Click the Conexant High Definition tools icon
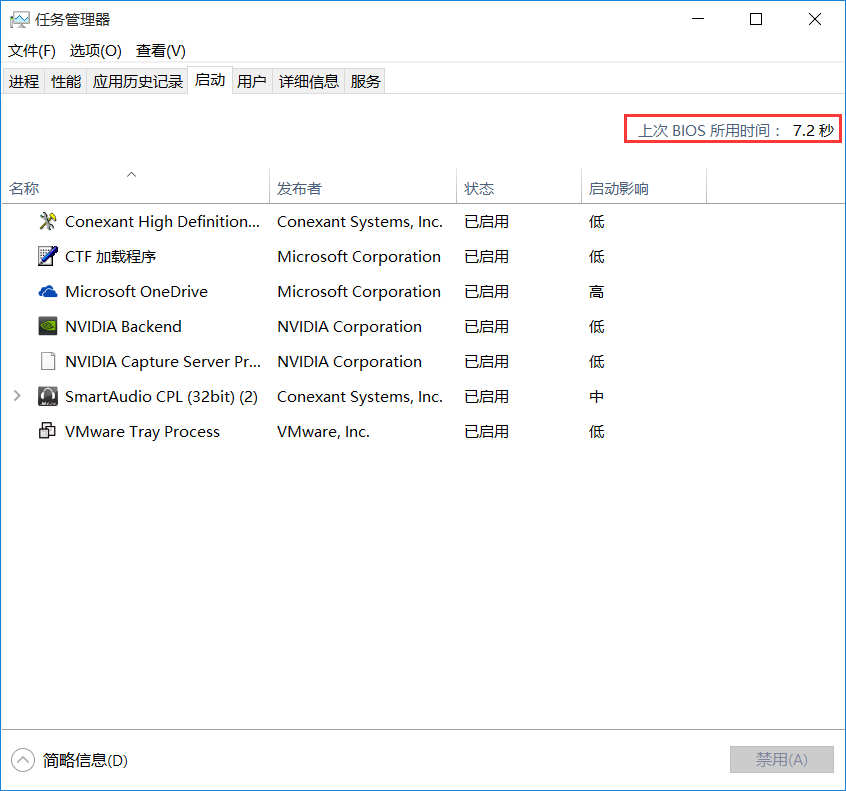This screenshot has width=846, height=791. 47,221
